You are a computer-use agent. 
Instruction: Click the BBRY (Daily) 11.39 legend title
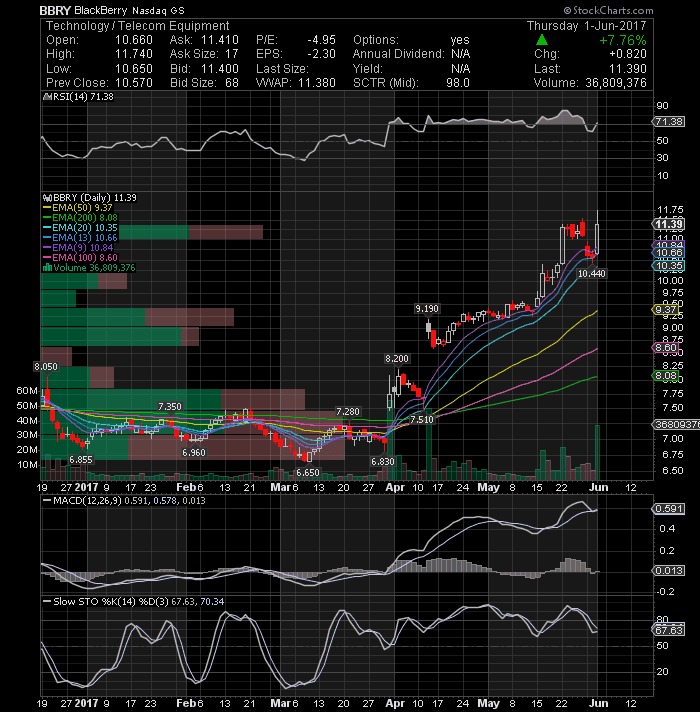click(94, 198)
